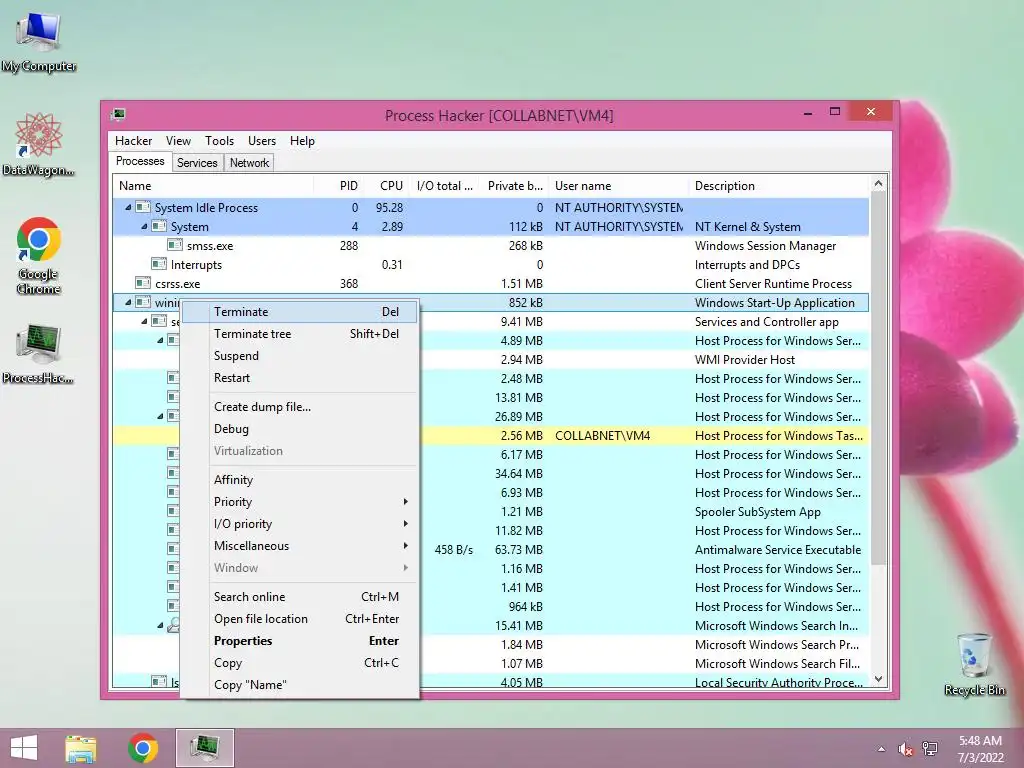
Task: Click the System Idle Process icon
Action: click(x=143, y=207)
